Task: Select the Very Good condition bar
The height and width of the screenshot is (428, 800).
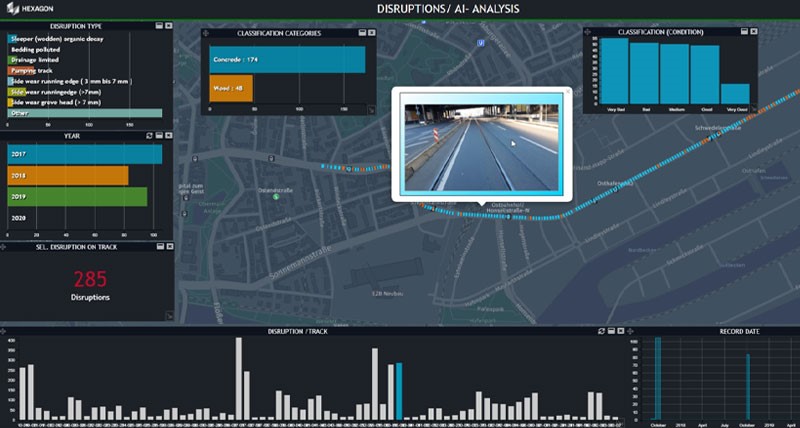Action: pyautogui.click(x=735, y=94)
